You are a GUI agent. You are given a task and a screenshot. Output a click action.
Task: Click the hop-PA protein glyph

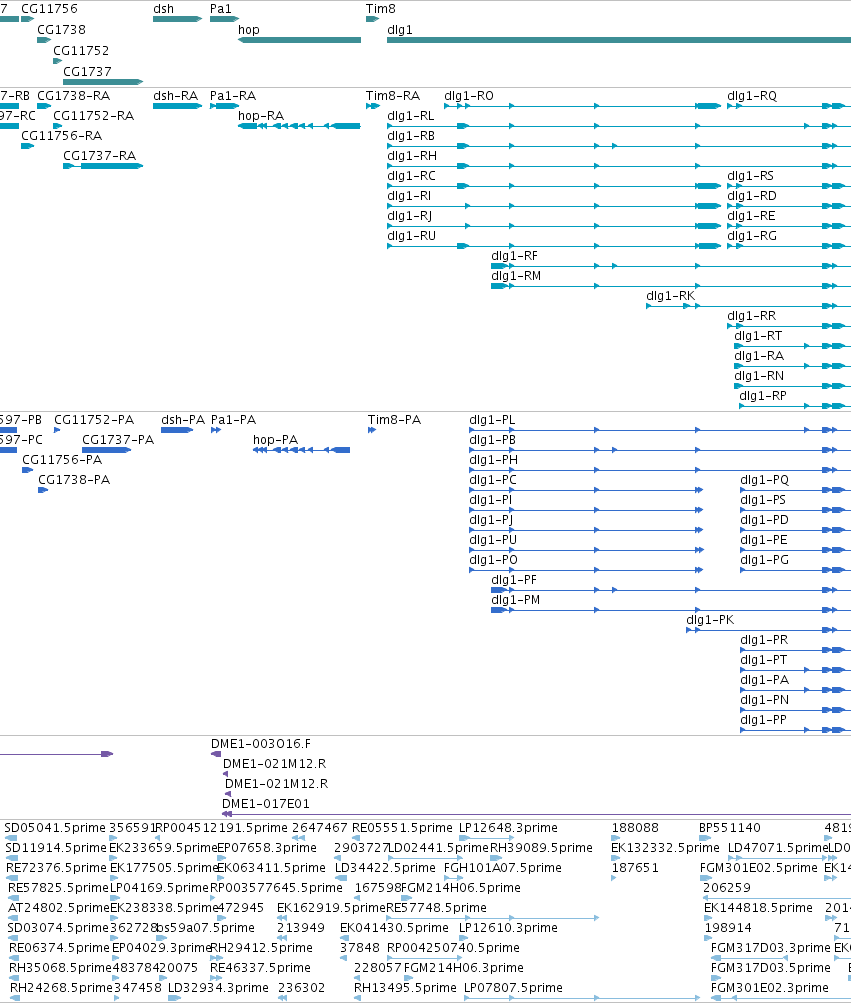[x=301, y=450]
